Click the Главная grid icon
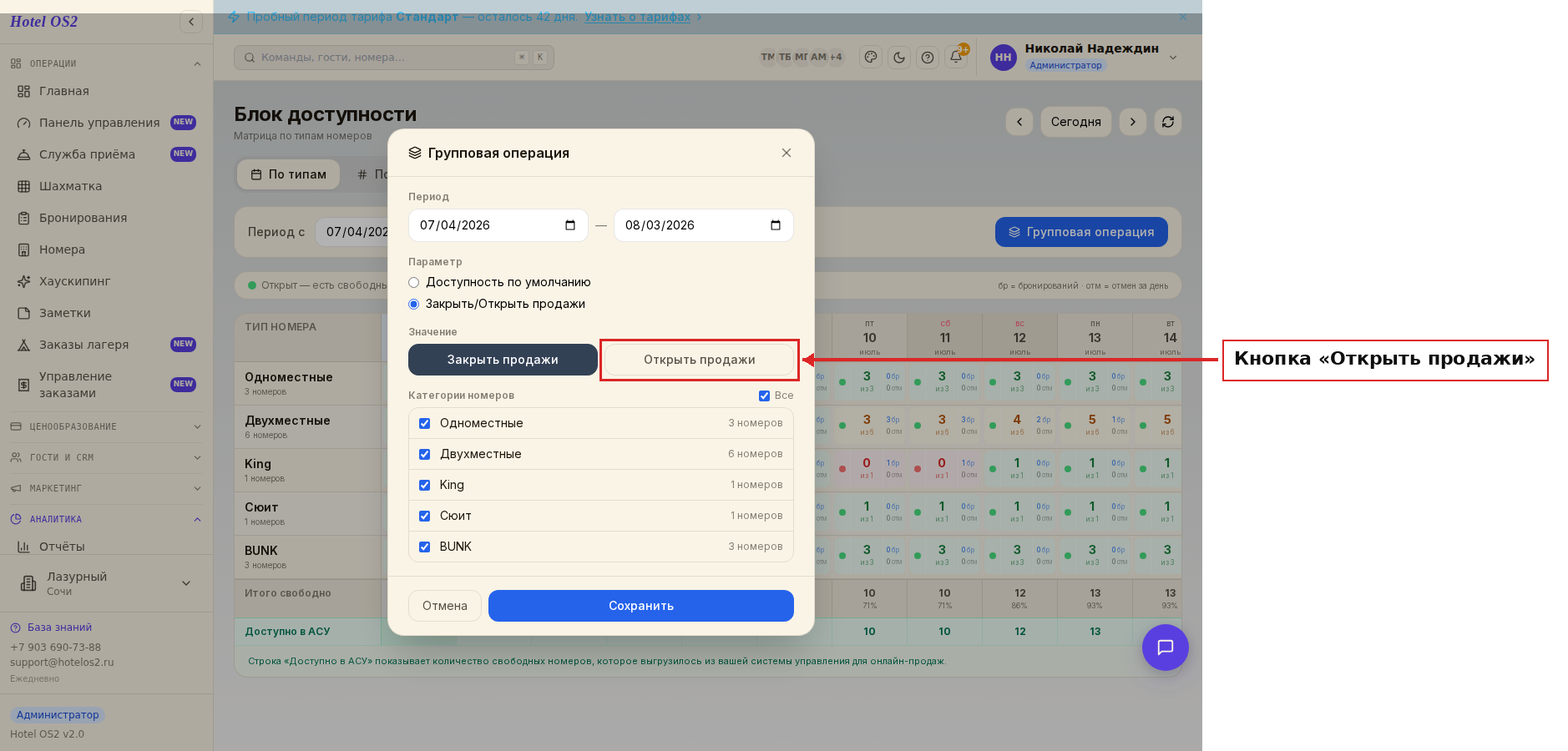The width and height of the screenshot is (1568, 751). point(23,91)
